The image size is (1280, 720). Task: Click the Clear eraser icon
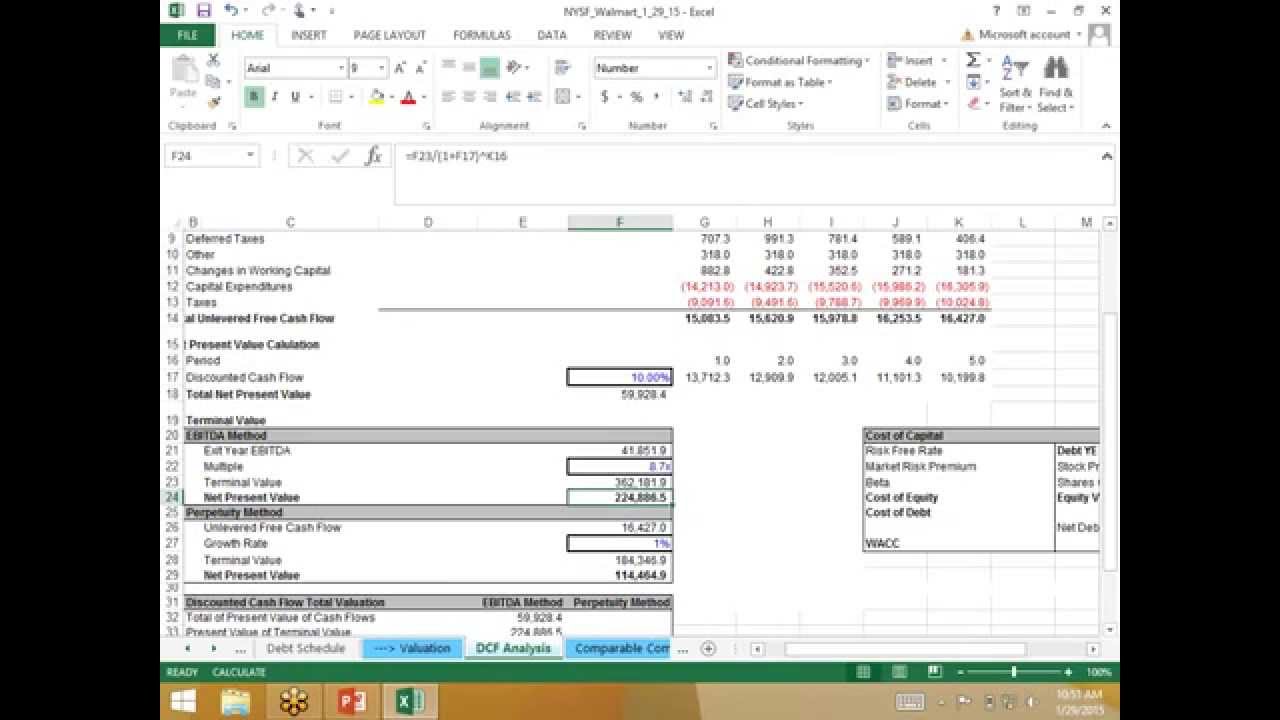point(972,103)
